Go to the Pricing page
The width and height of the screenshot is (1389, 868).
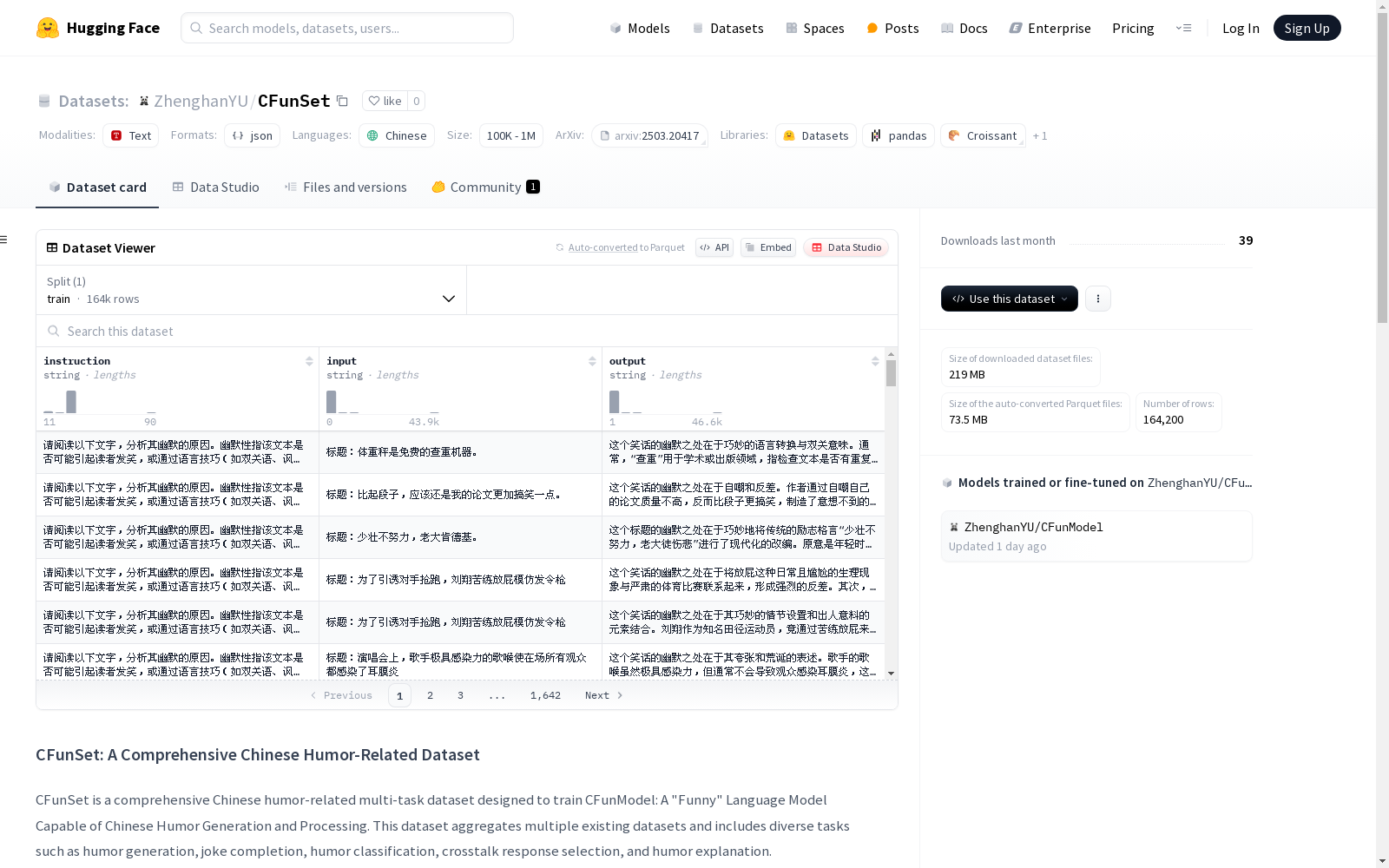click(1133, 28)
